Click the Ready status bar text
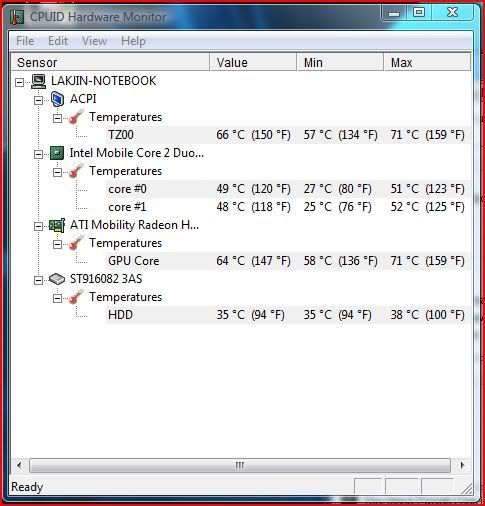This screenshot has height=506, width=485. (x=27, y=487)
